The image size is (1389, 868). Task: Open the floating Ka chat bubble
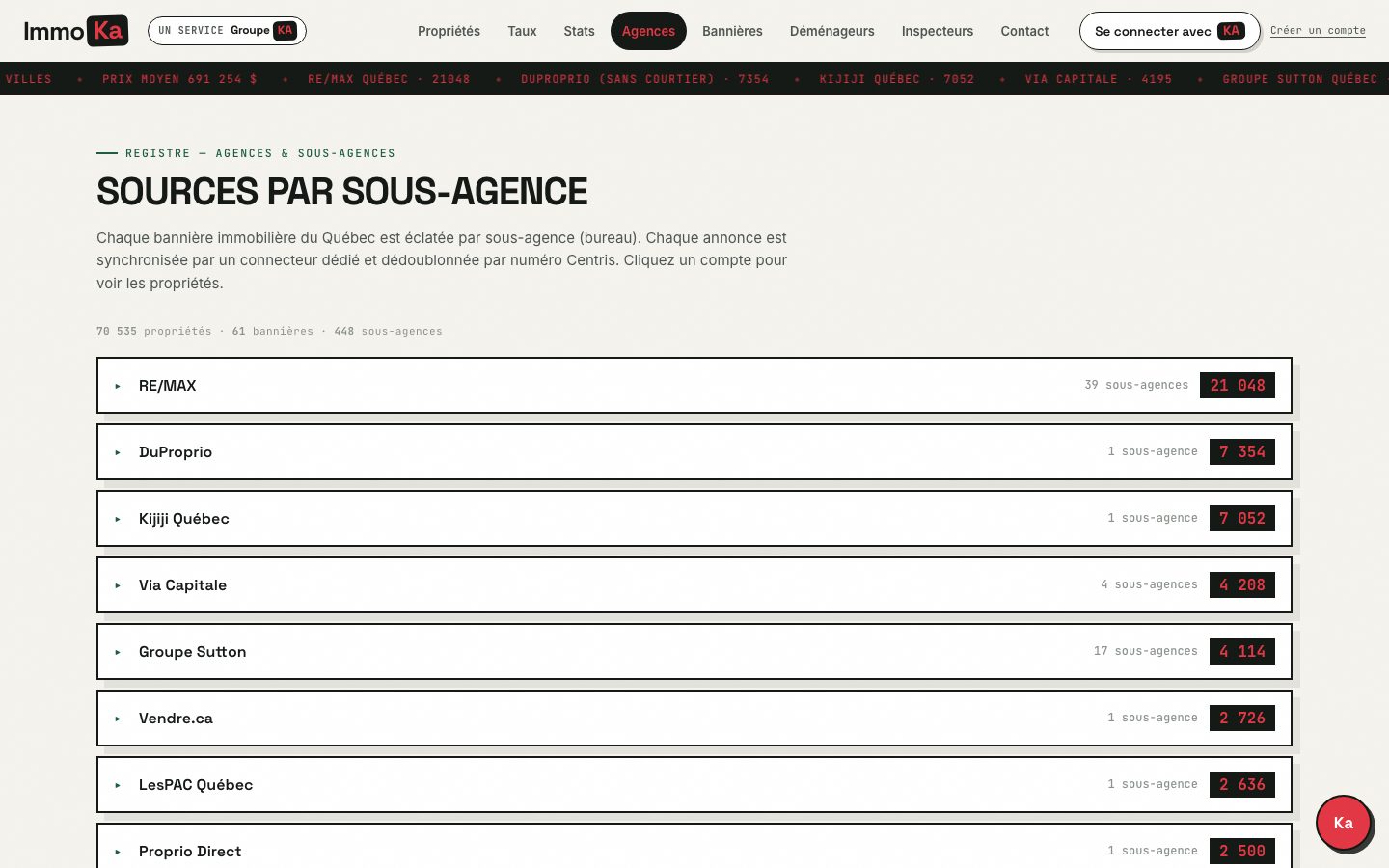(x=1344, y=823)
